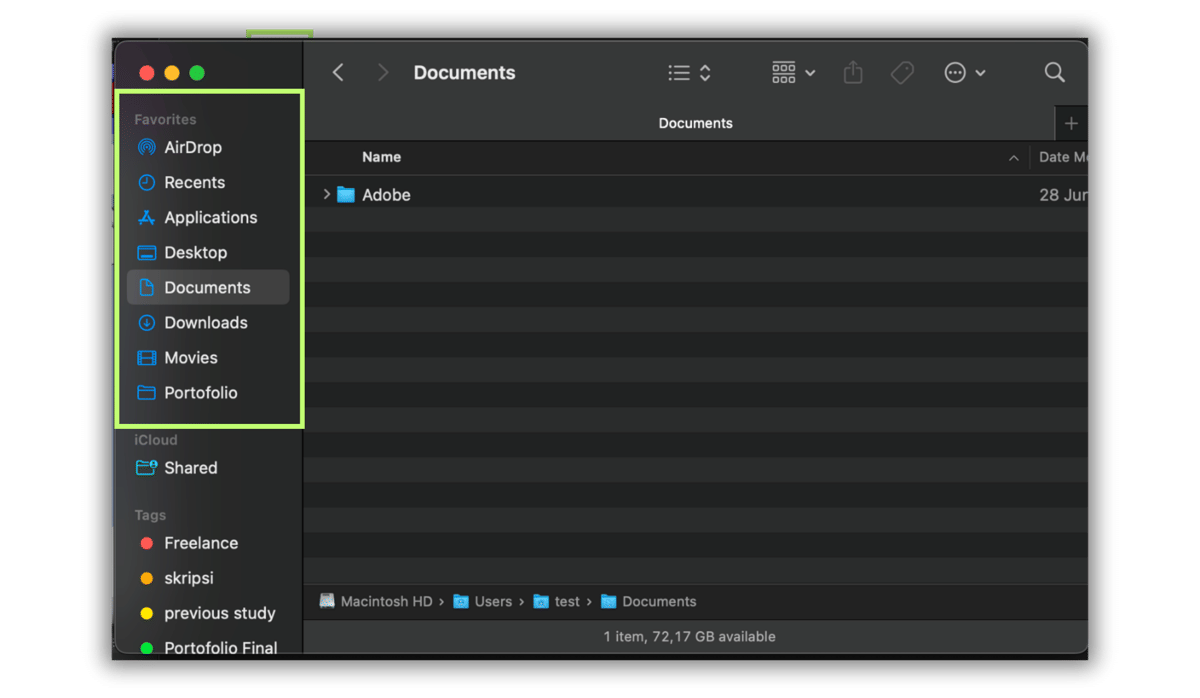
Task: Open the grouping options dropdown
Action: tap(792, 72)
